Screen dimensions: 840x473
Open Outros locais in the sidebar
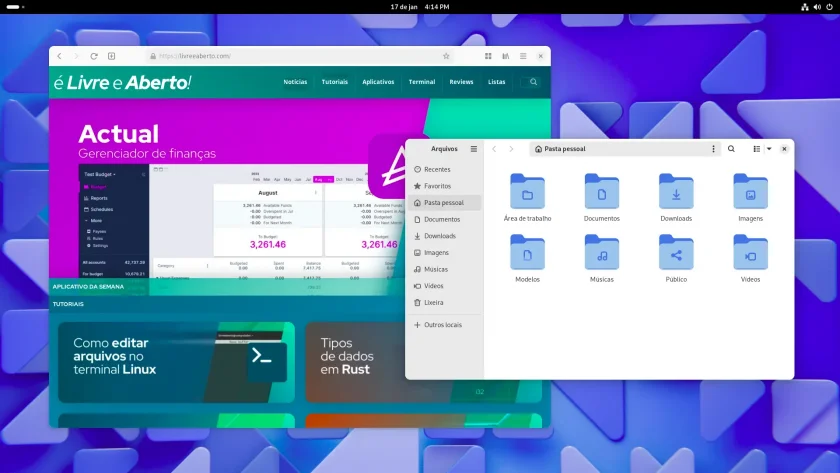(445, 325)
